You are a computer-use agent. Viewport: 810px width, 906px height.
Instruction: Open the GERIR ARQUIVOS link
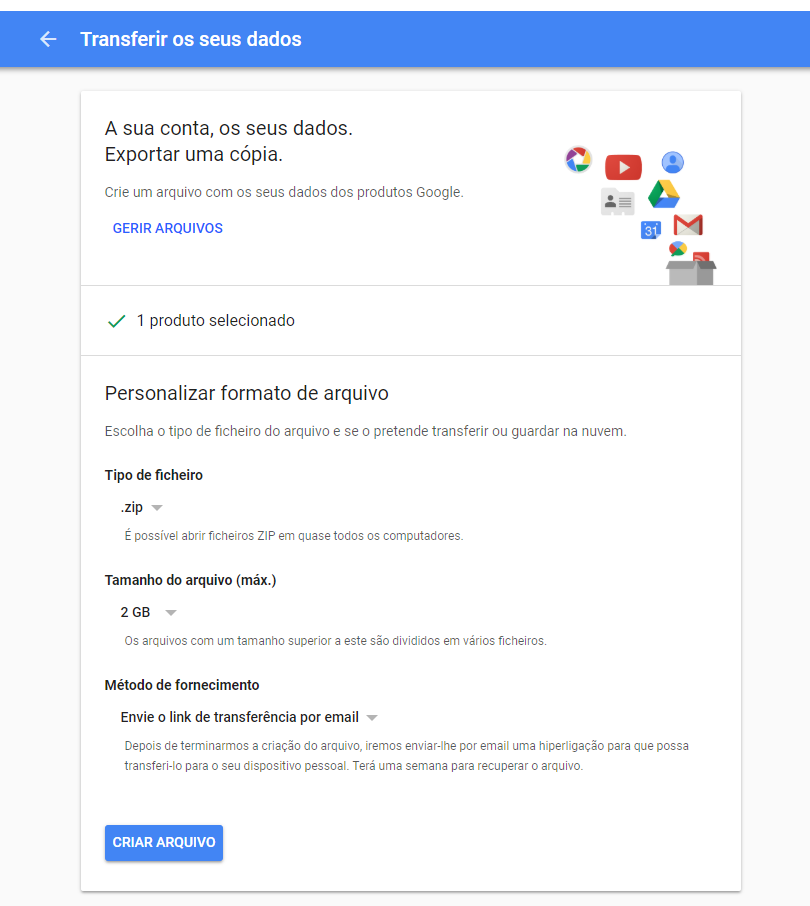click(x=168, y=228)
